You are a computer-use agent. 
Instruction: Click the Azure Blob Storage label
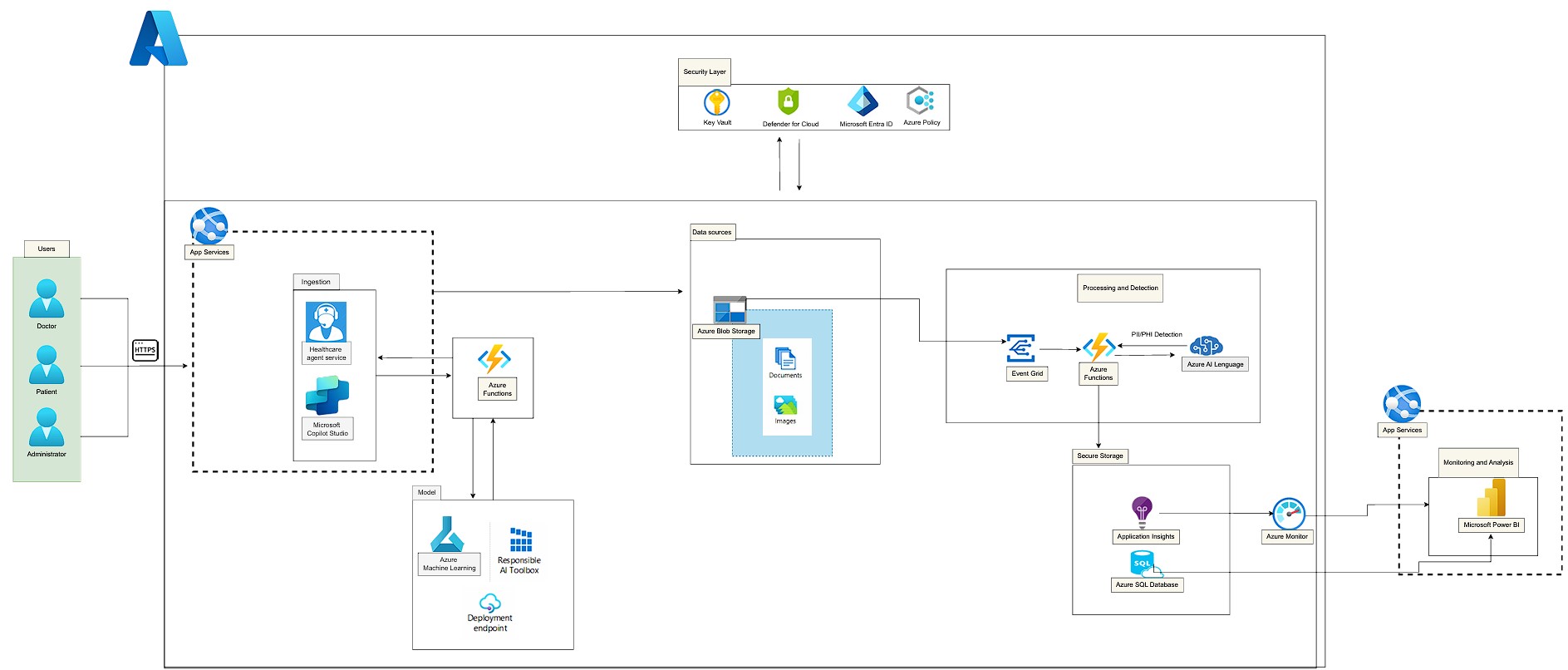726,331
